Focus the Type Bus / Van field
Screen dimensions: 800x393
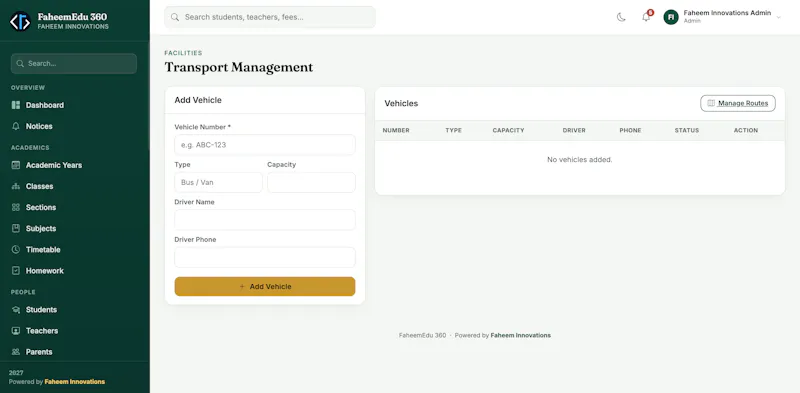pyautogui.click(x=218, y=182)
